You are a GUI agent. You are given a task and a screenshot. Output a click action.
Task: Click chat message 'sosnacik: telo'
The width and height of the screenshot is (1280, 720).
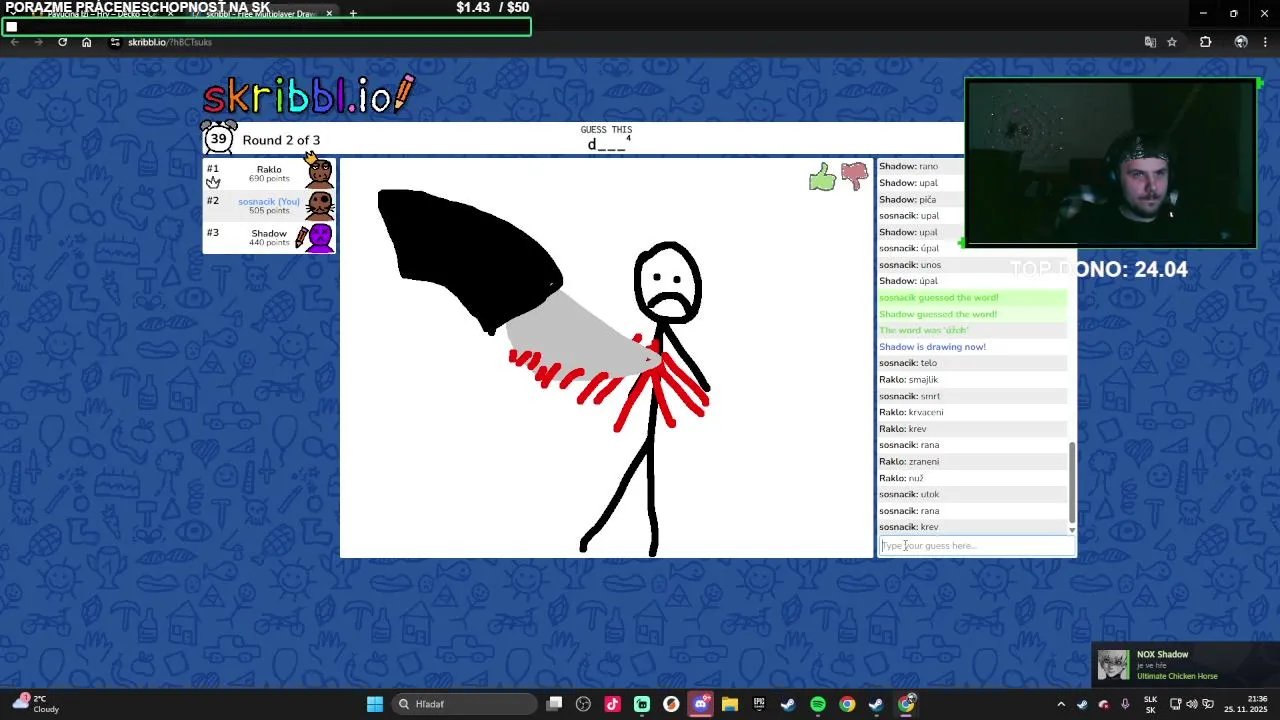click(x=908, y=363)
